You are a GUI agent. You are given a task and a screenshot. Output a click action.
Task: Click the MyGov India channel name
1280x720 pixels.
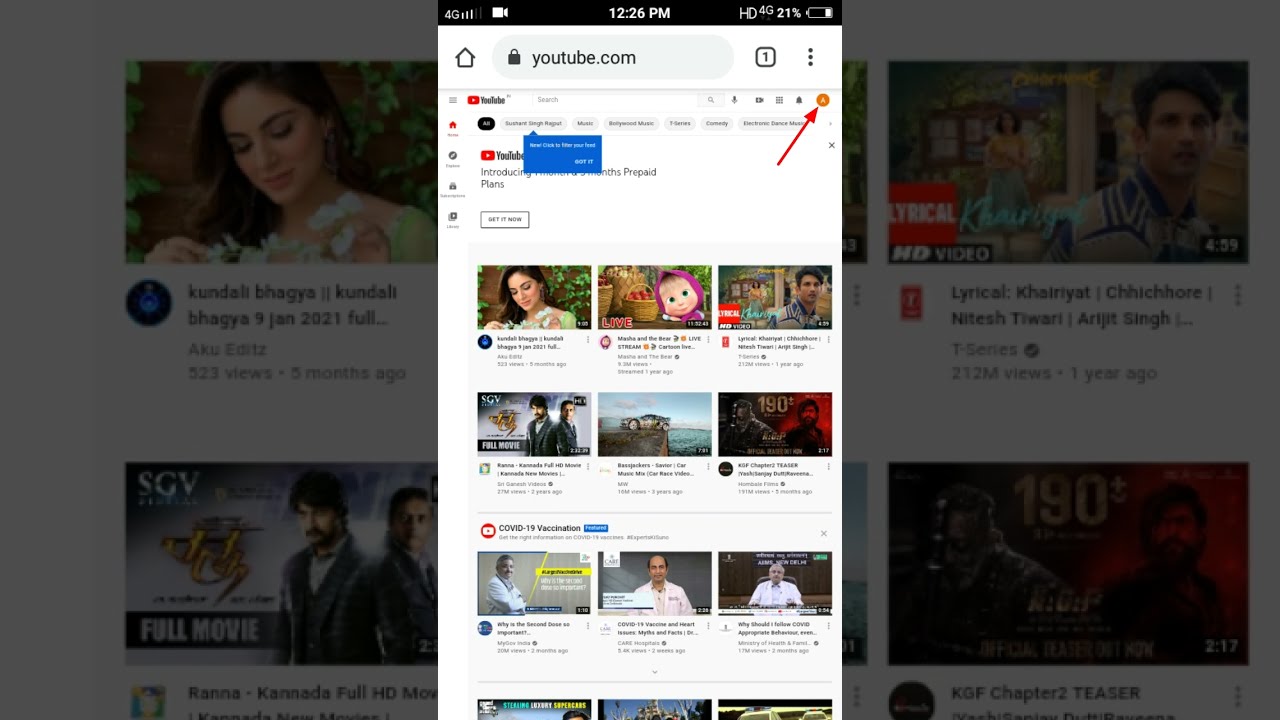click(x=515, y=643)
